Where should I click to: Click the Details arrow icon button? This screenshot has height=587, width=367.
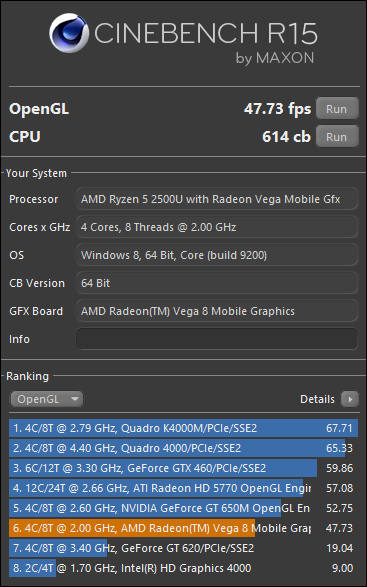349,399
